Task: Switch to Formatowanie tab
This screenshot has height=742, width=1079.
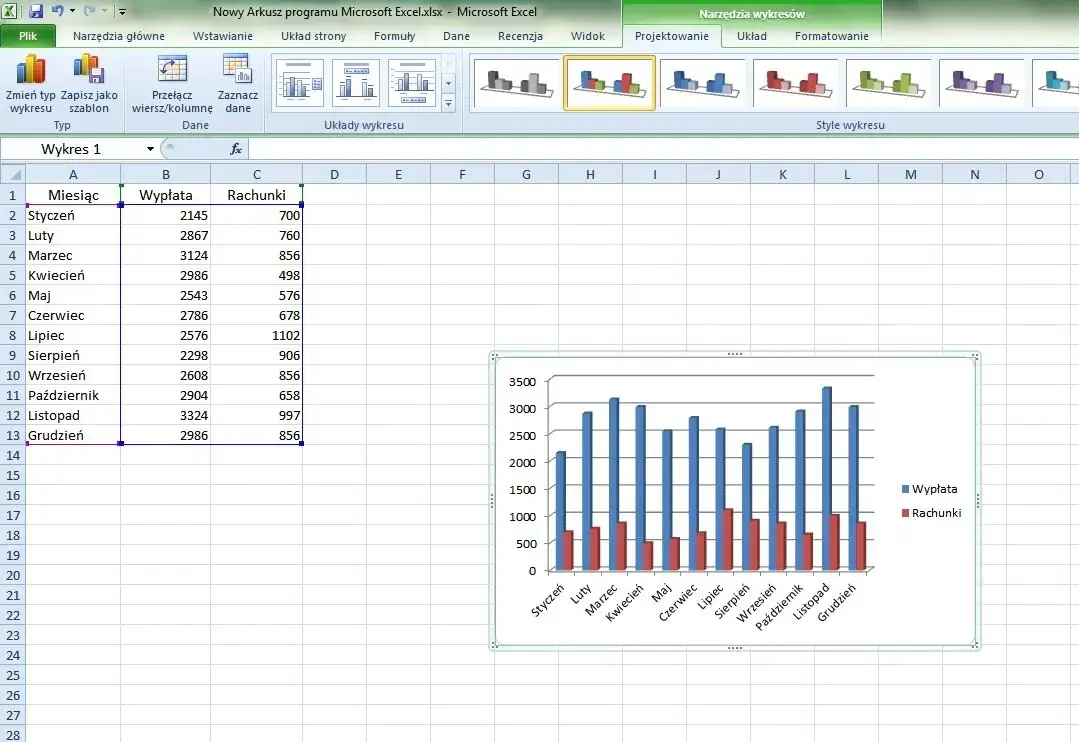Action: 831,36
